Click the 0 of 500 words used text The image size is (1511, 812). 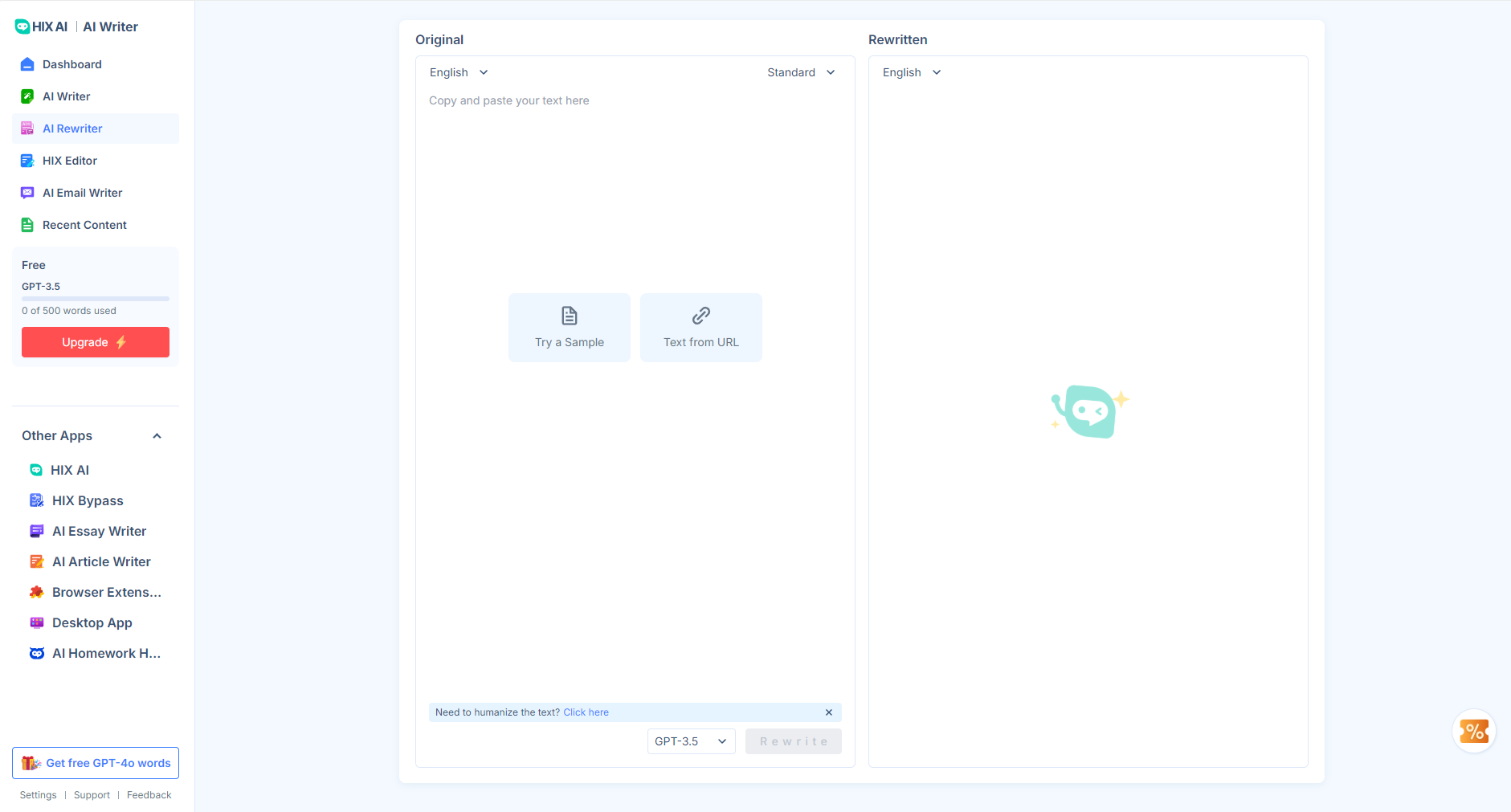click(x=69, y=311)
